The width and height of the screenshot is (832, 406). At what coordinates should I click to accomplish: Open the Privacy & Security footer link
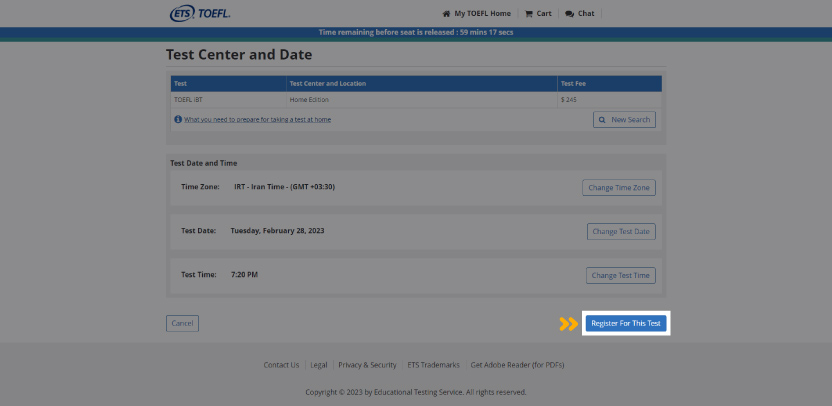pos(367,365)
